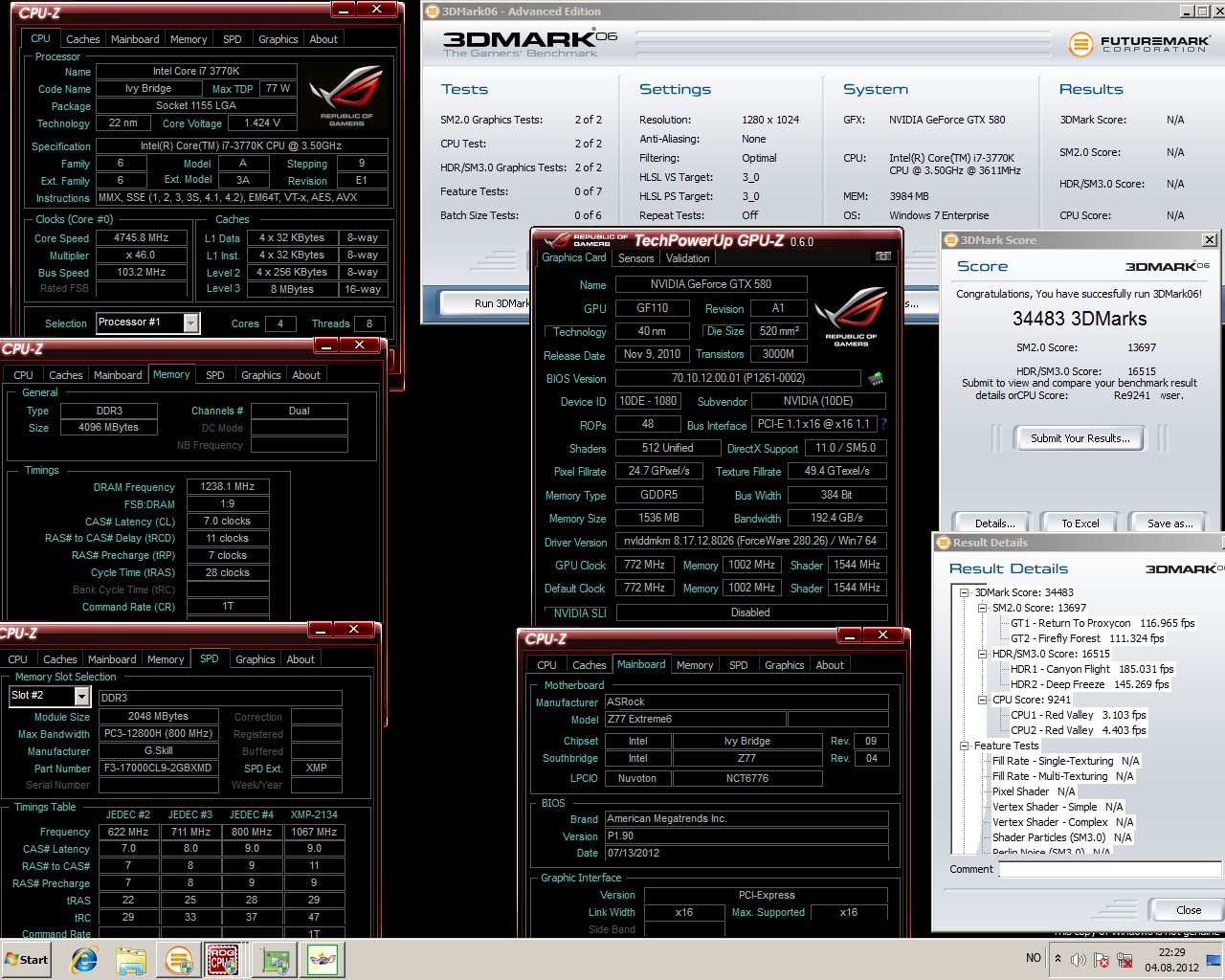Viewport: 1225px width, 980px height.
Task: Open Internet Explorer from taskbar
Action: pos(84,959)
